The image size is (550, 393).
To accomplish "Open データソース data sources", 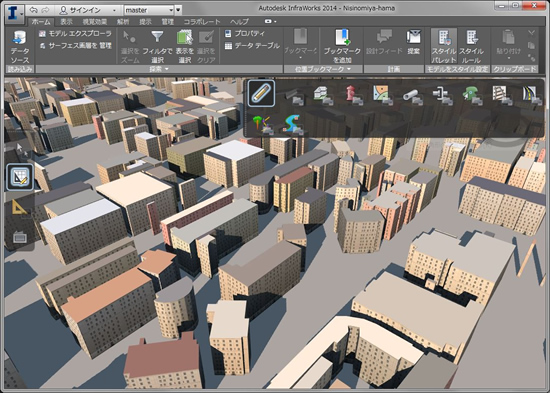I will 20,47.
